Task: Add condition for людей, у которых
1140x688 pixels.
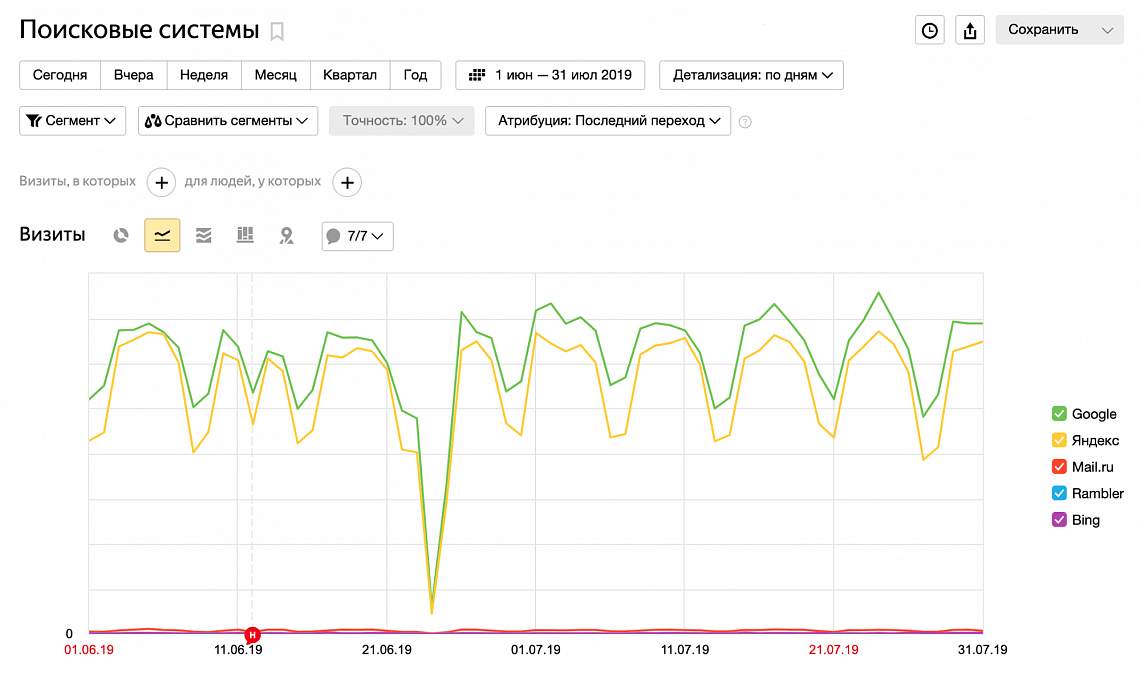Action: point(347,182)
